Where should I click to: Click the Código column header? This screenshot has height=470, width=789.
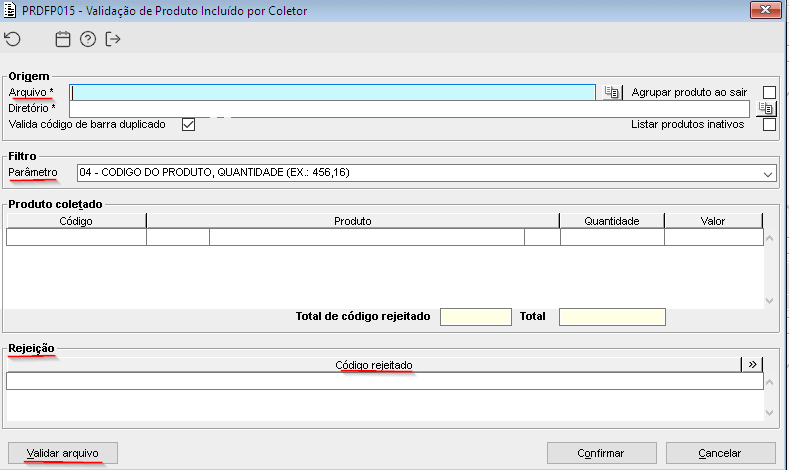pos(76,221)
